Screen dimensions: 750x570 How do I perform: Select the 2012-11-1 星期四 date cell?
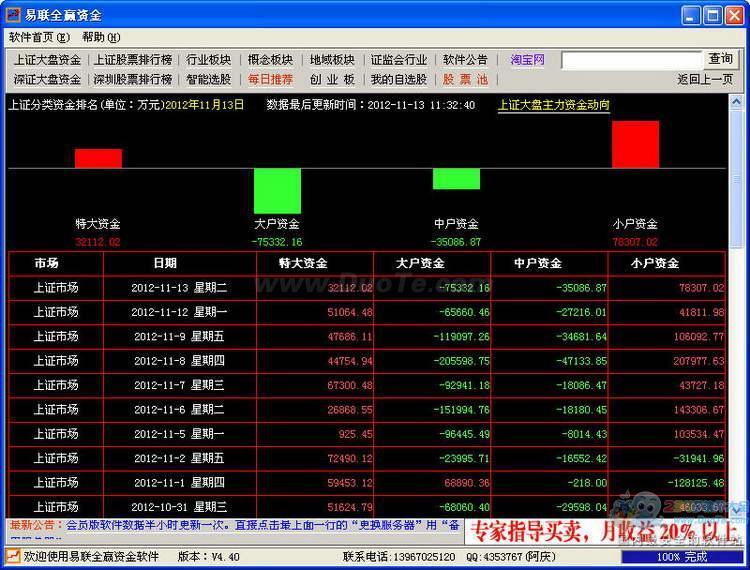[x=179, y=483]
